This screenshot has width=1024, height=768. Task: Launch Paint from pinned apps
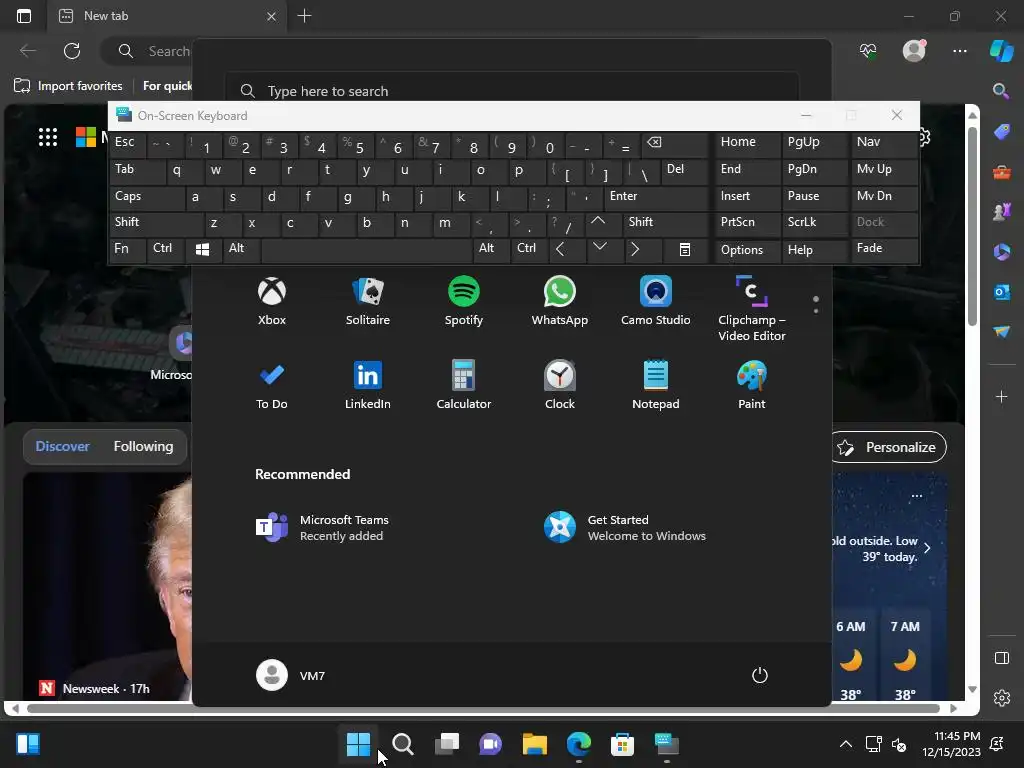752,385
